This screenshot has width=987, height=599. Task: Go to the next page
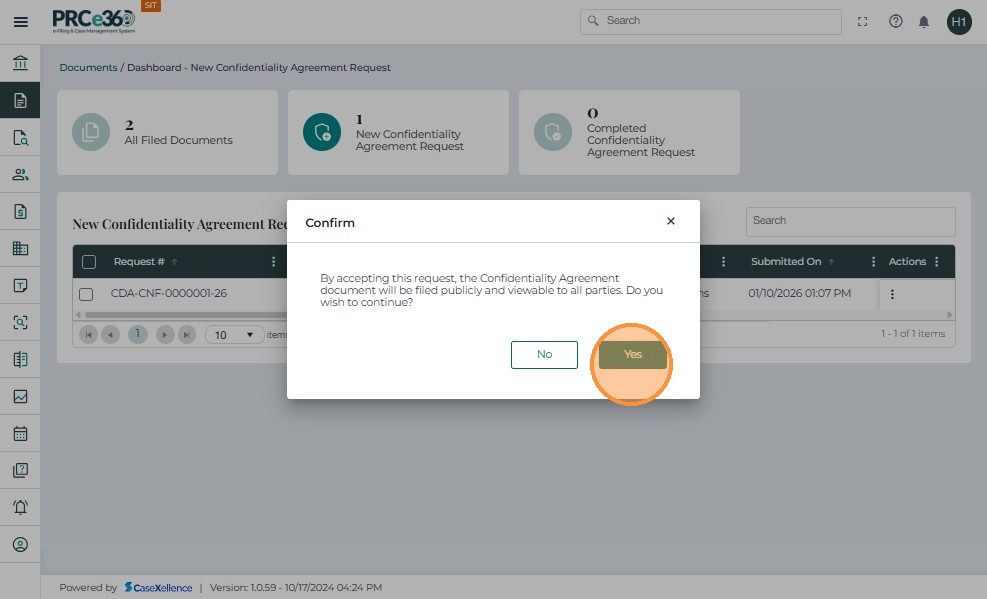click(165, 335)
